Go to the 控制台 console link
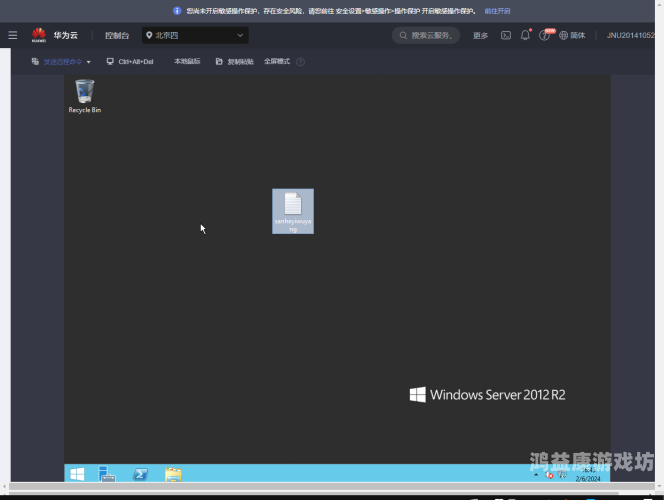 coord(117,36)
